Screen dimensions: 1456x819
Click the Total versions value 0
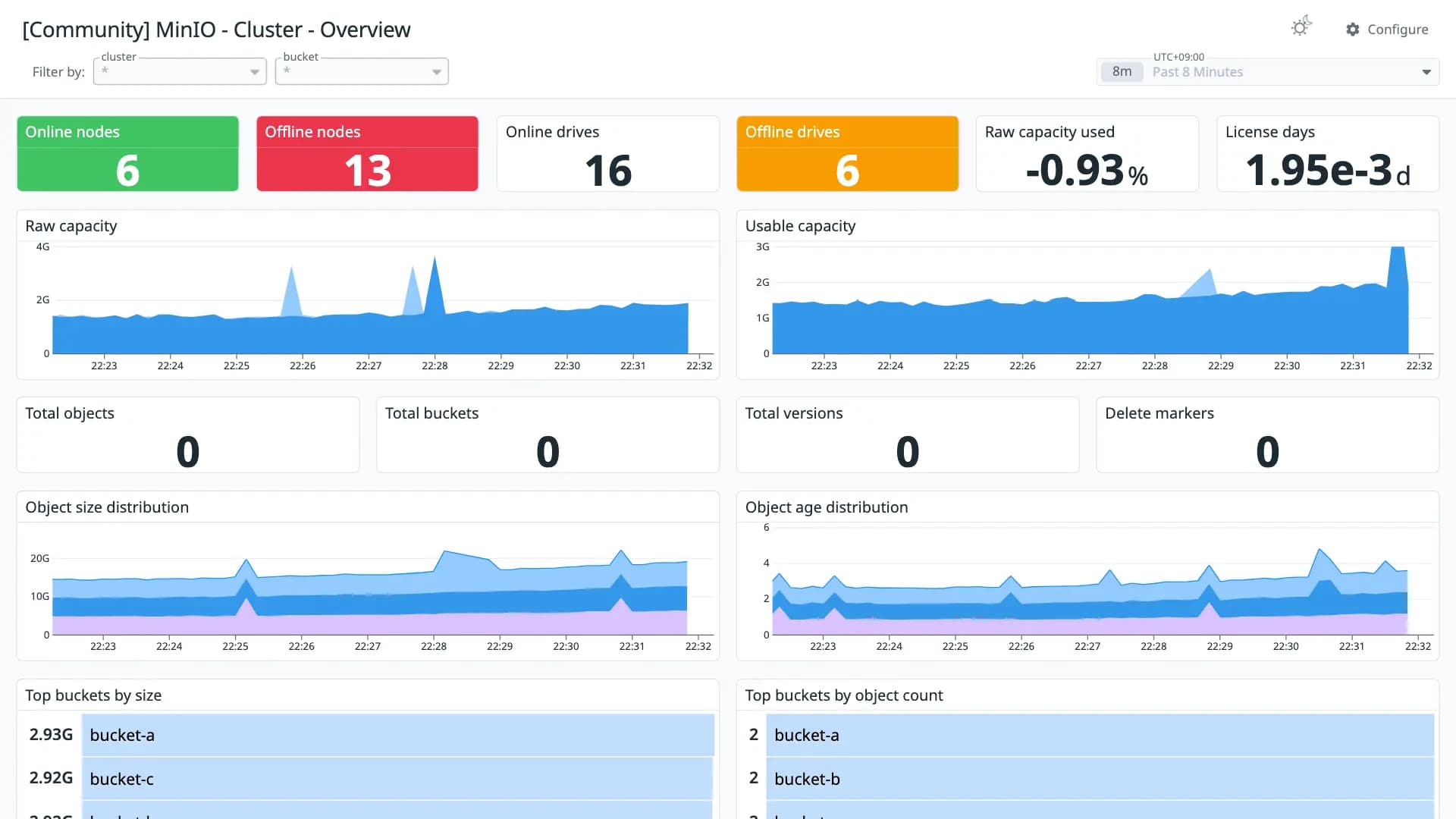(x=907, y=452)
